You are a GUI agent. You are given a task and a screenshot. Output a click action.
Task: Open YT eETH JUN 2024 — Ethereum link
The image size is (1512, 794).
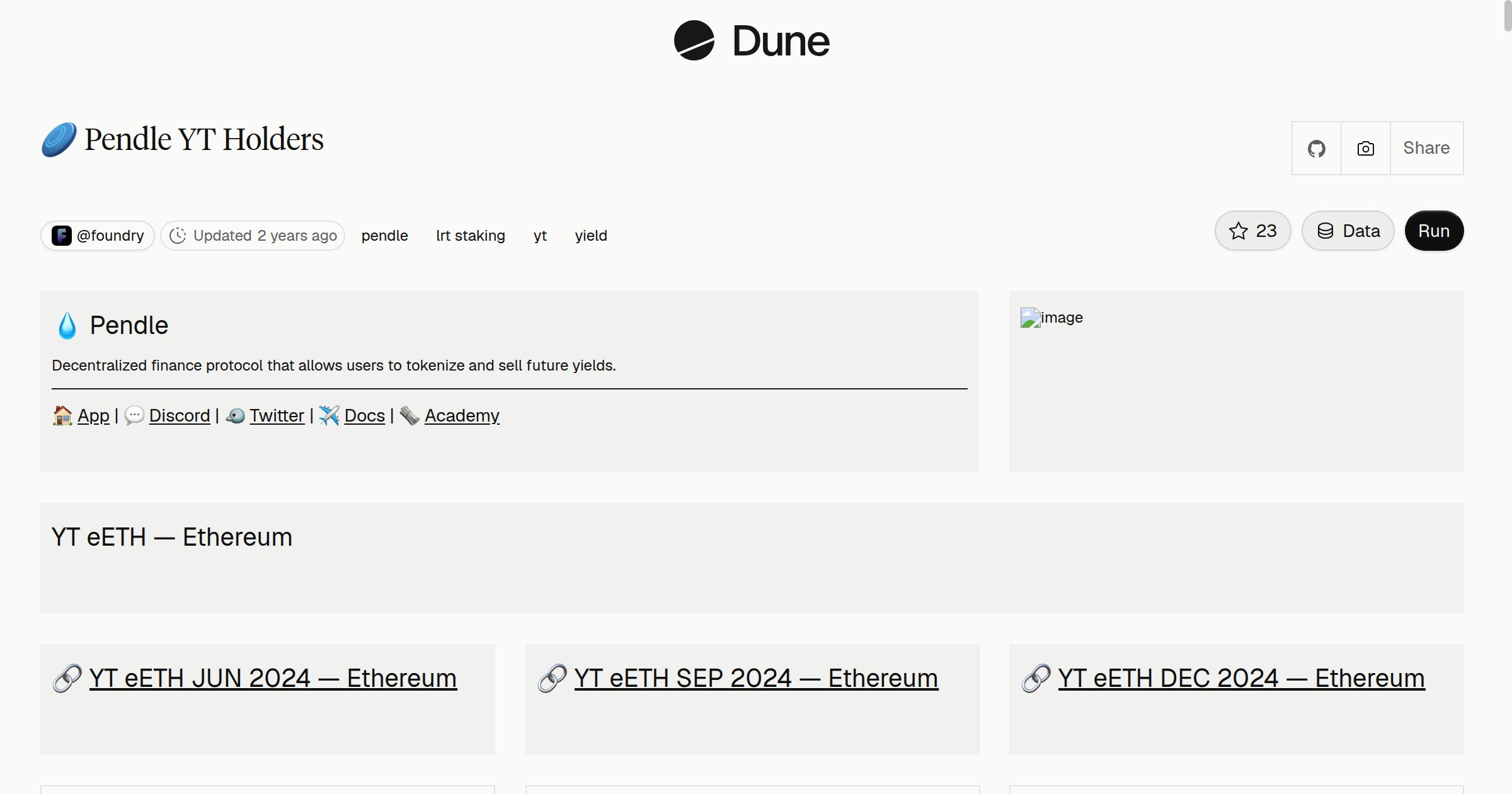pos(273,679)
